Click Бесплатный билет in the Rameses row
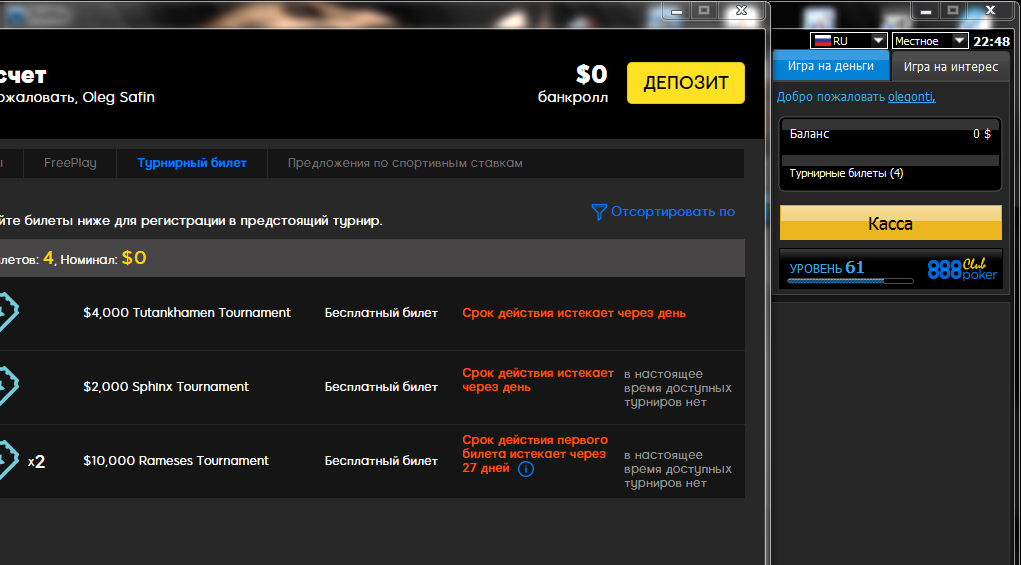 pyautogui.click(x=382, y=462)
